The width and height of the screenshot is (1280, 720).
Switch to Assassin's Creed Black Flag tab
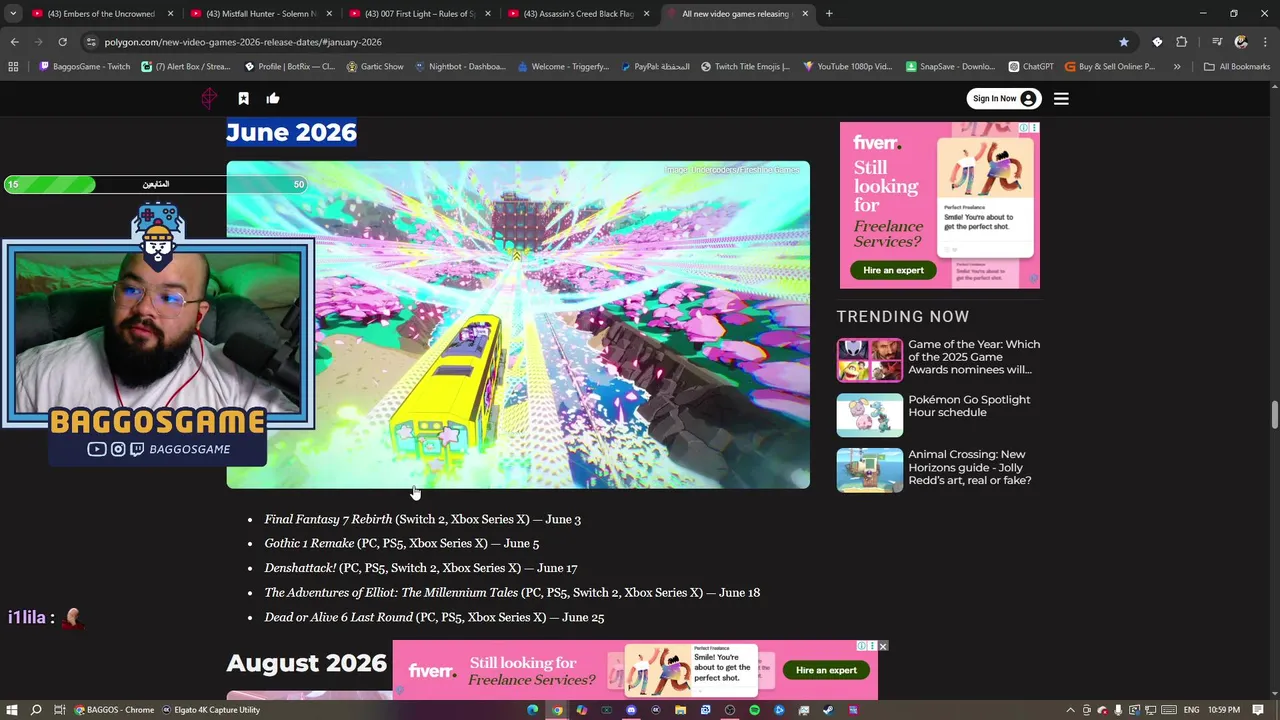(x=580, y=14)
